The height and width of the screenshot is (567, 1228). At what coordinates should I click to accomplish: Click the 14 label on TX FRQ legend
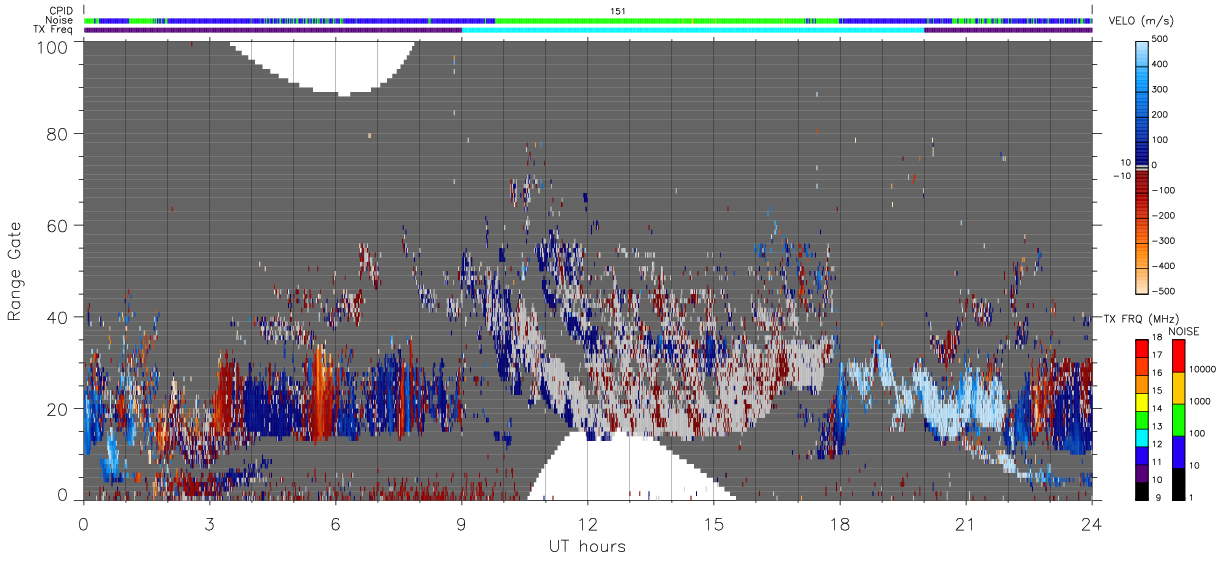coord(1156,409)
